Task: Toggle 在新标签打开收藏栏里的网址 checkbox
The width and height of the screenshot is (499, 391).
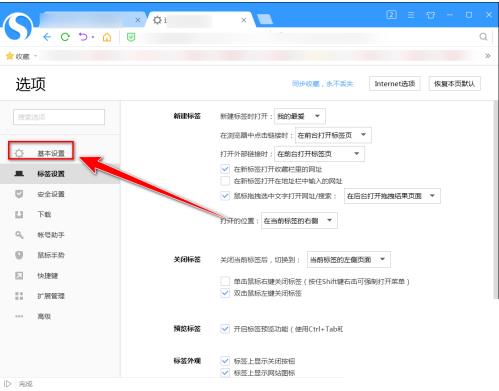Action: pos(225,169)
